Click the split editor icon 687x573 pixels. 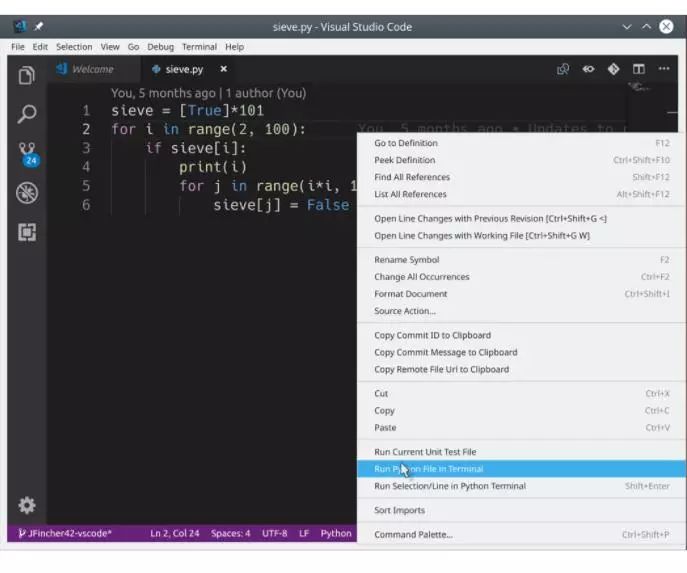(x=639, y=69)
